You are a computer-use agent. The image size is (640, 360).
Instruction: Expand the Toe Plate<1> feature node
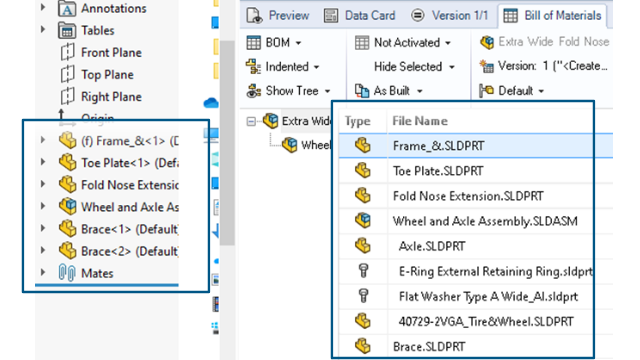point(43,162)
